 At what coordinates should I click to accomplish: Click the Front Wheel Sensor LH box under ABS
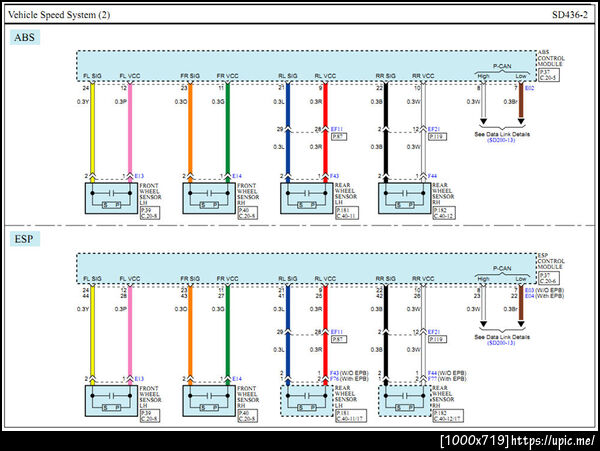[111, 198]
